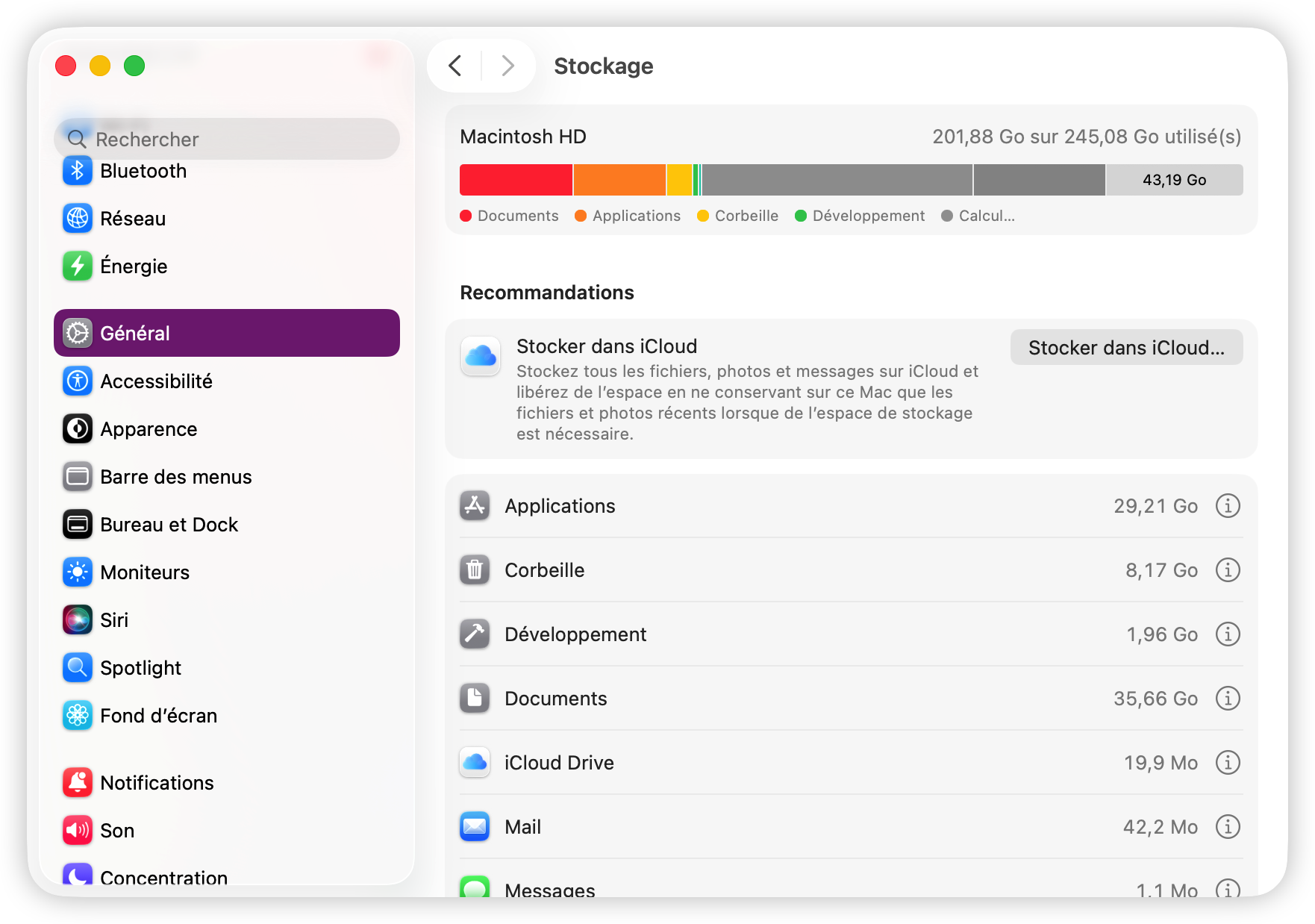This screenshot has height=924, width=1315.
Task: Go back with the left chevron
Action: click(455, 66)
